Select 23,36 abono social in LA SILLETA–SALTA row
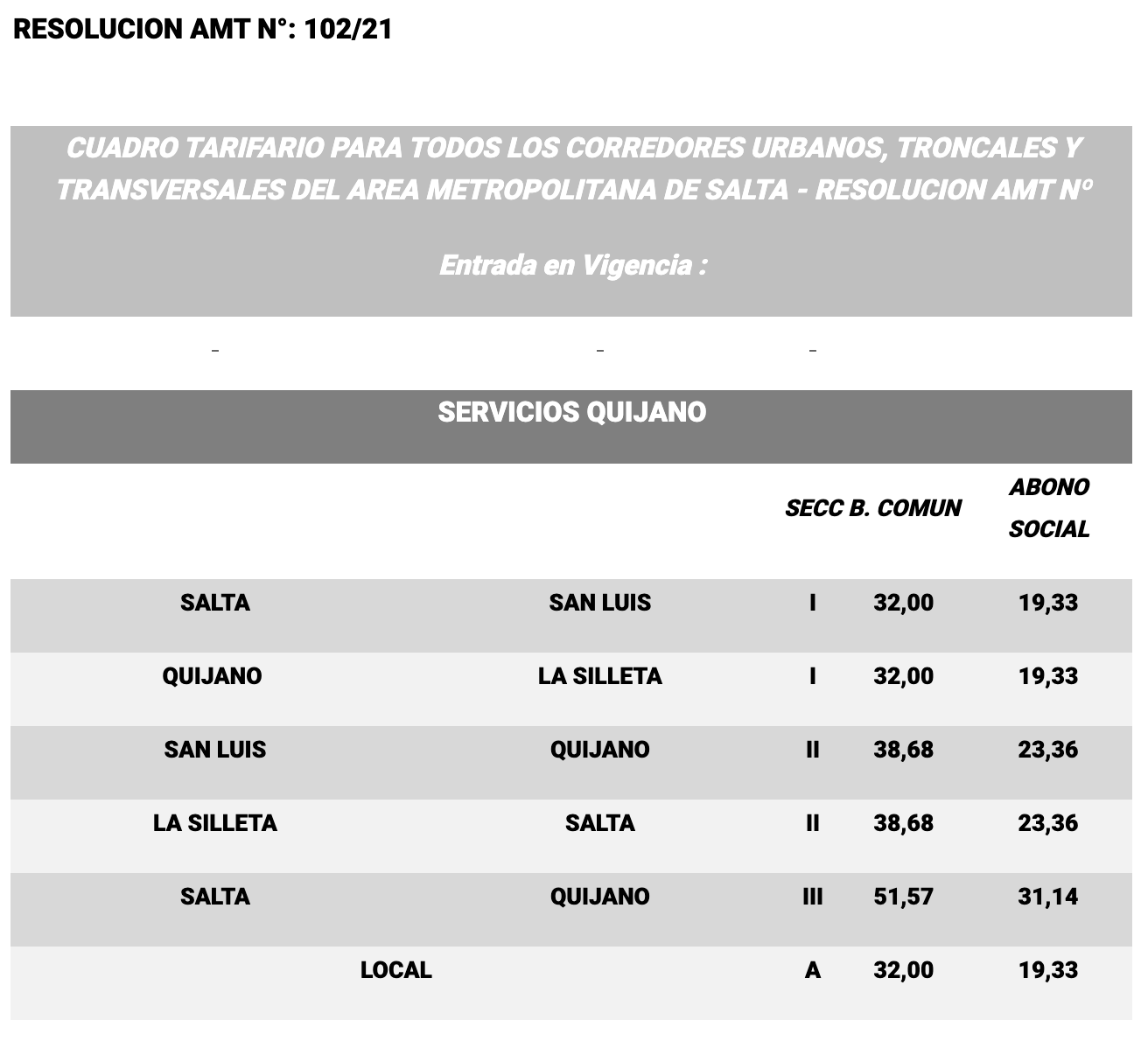 click(x=1047, y=823)
